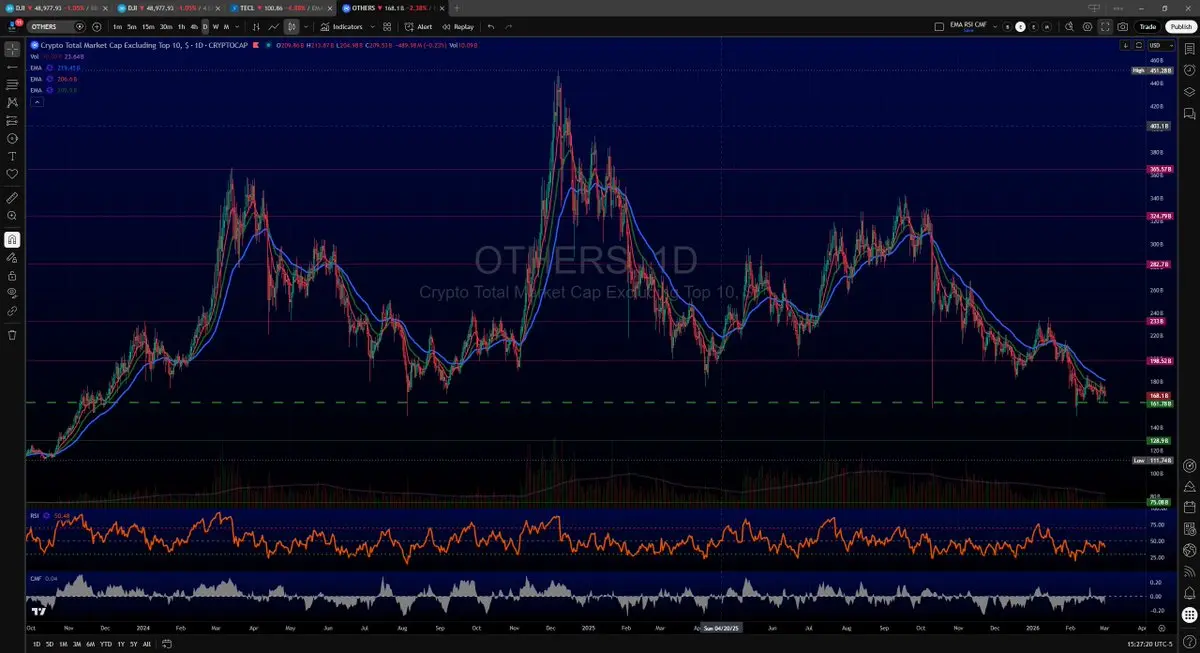Create an Alert

point(419,27)
